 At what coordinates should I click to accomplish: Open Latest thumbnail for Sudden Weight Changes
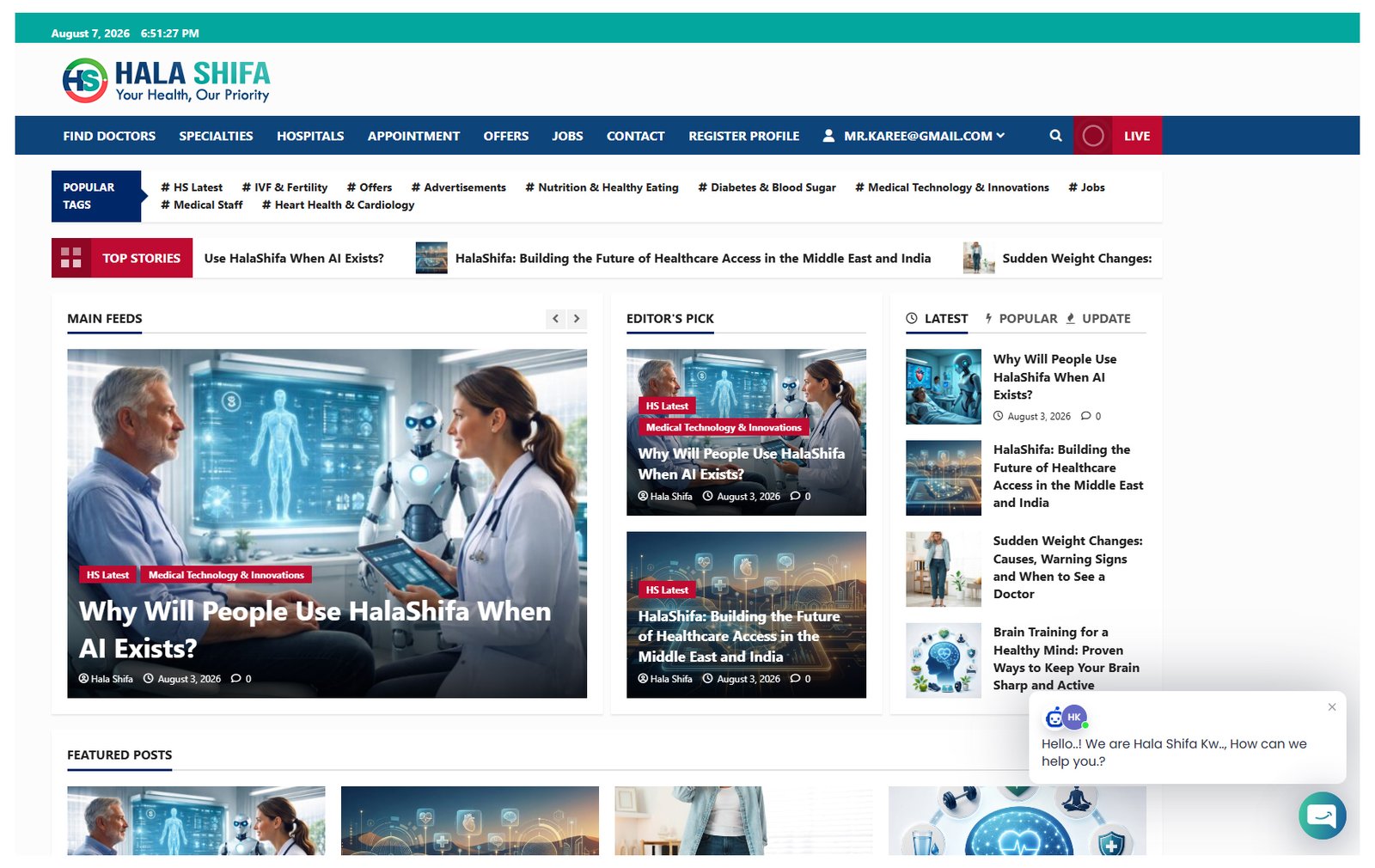(944, 569)
